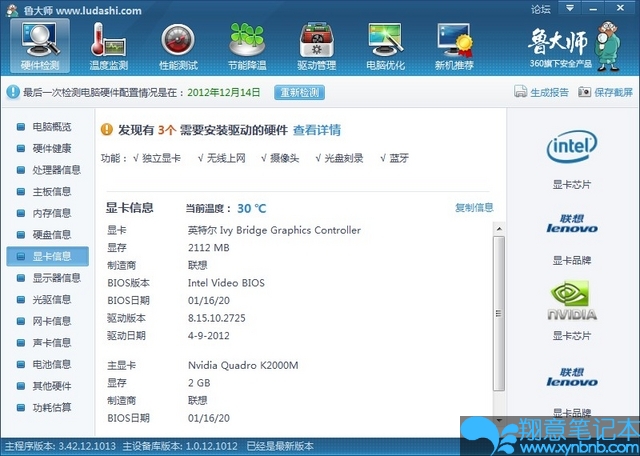Viewport: 640px width, 456px height.
Task: Click the 2012年12月14日 date text
Action: point(224,92)
